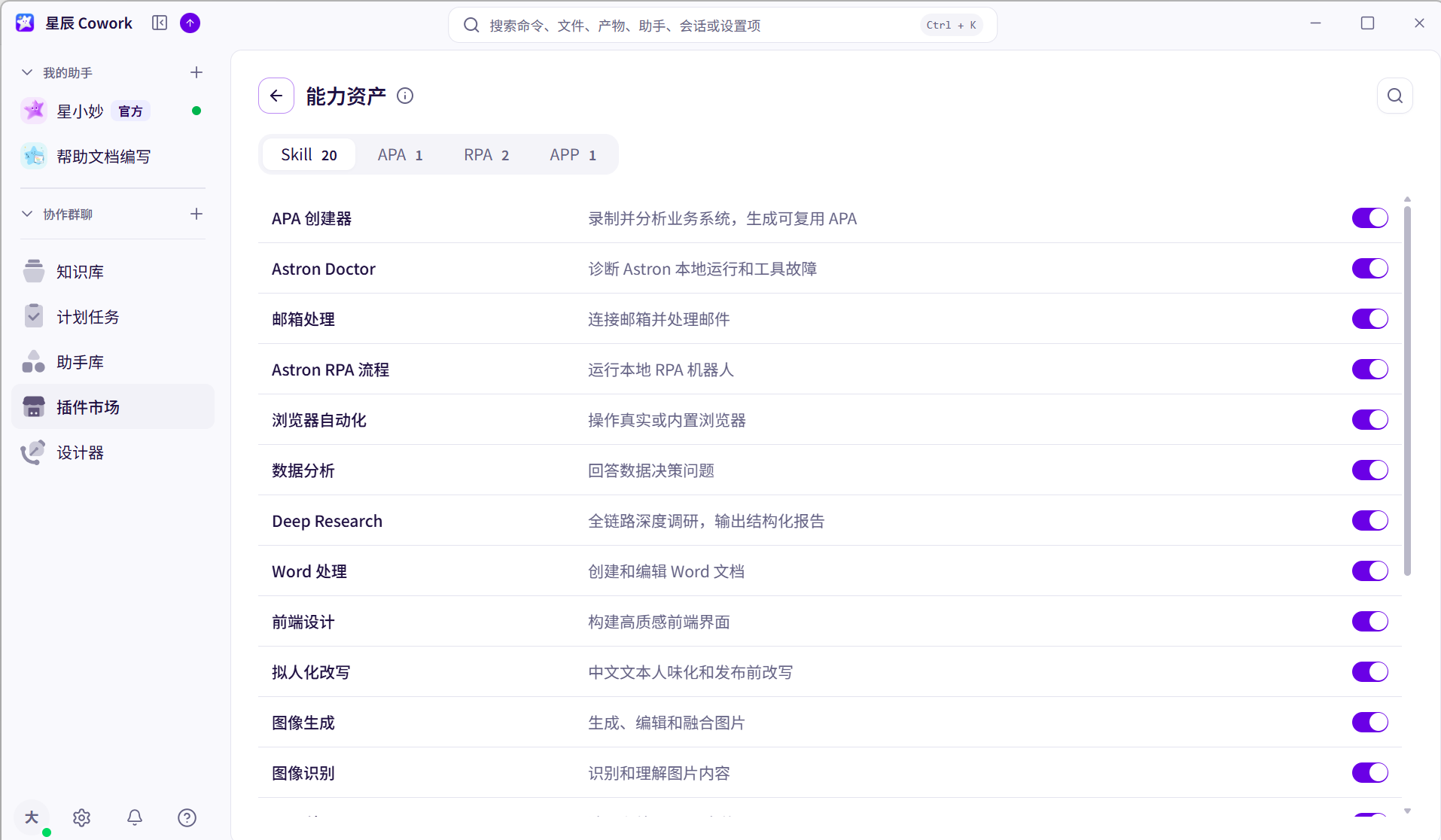Go back with the arrow button

pos(276,96)
